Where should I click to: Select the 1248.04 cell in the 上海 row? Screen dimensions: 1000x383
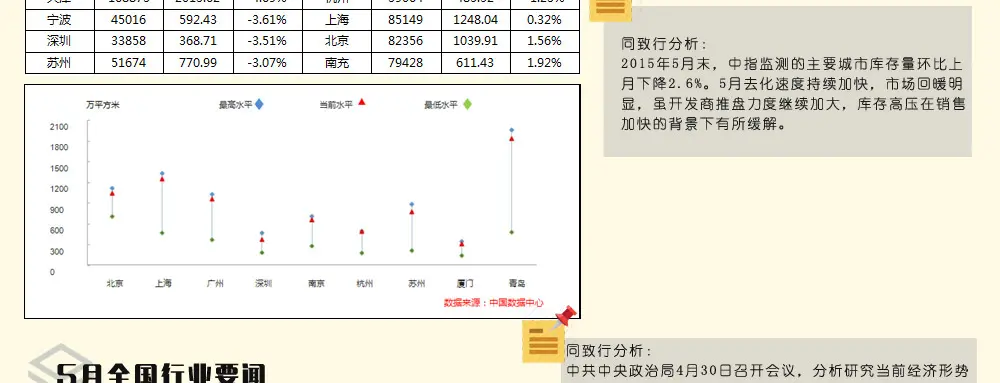click(x=476, y=20)
